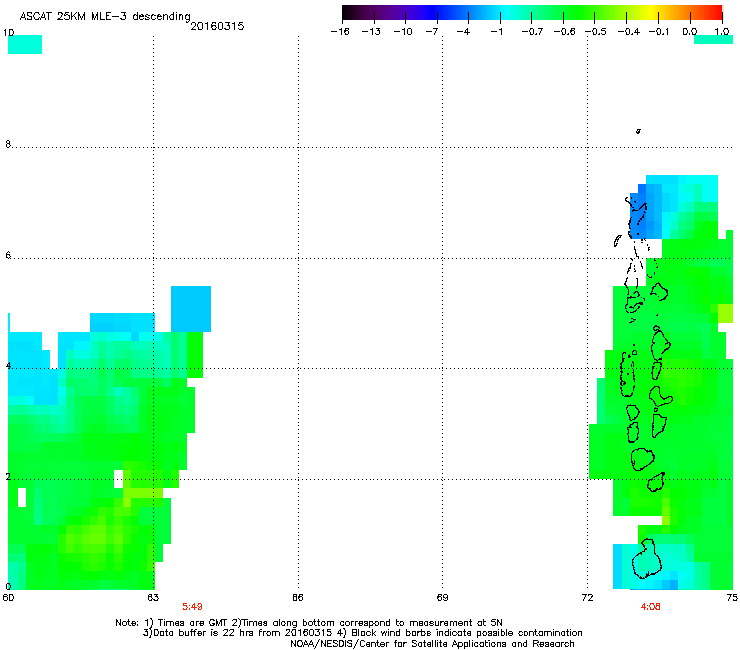The height and width of the screenshot is (650, 740).
Task: Click the latitude axis label "2"
Action: [8, 476]
